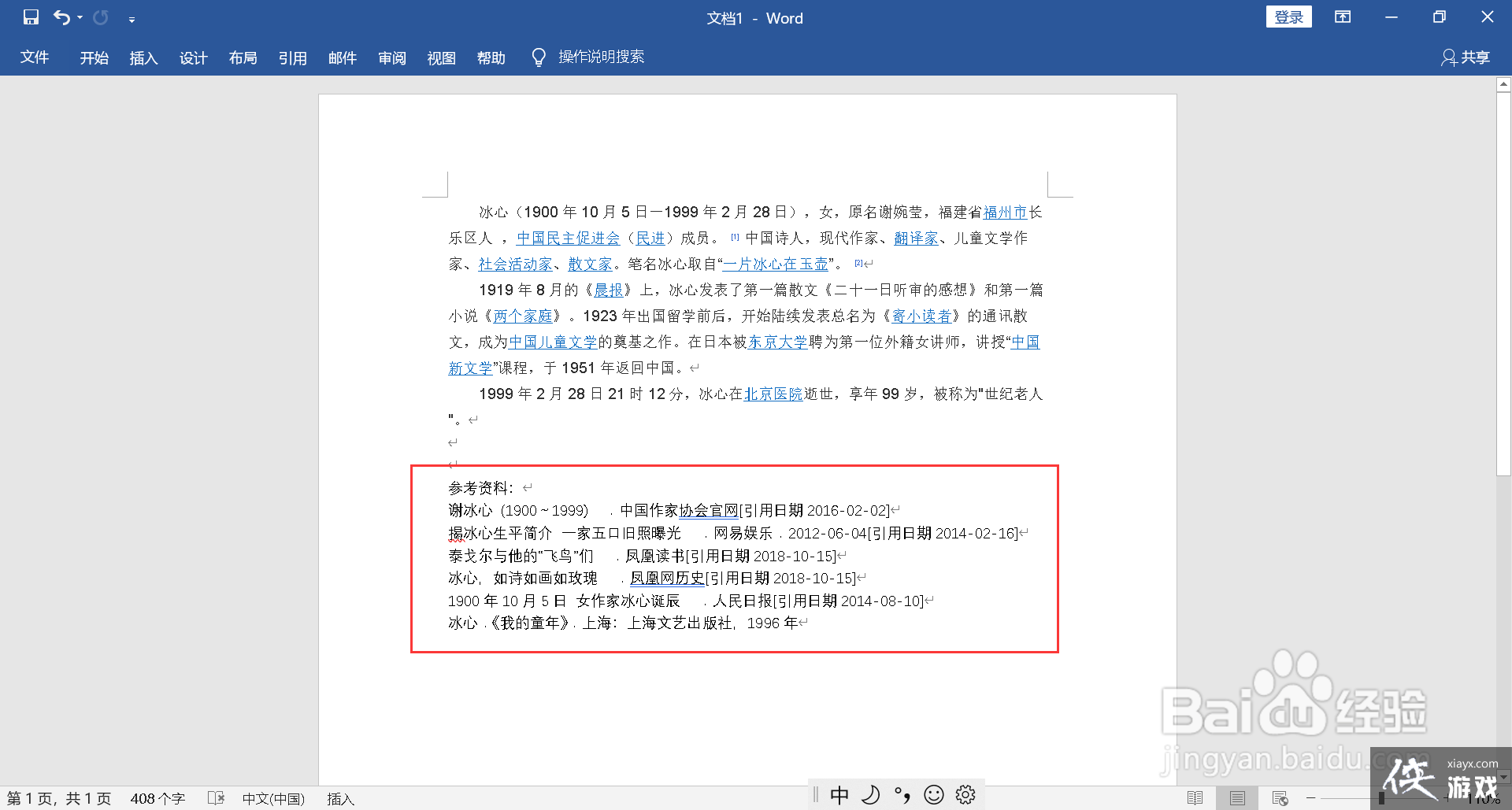The height and width of the screenshot is (810, 1512).
Task: Switch to Read Mode view icon
Action: tap(1195, 798)
